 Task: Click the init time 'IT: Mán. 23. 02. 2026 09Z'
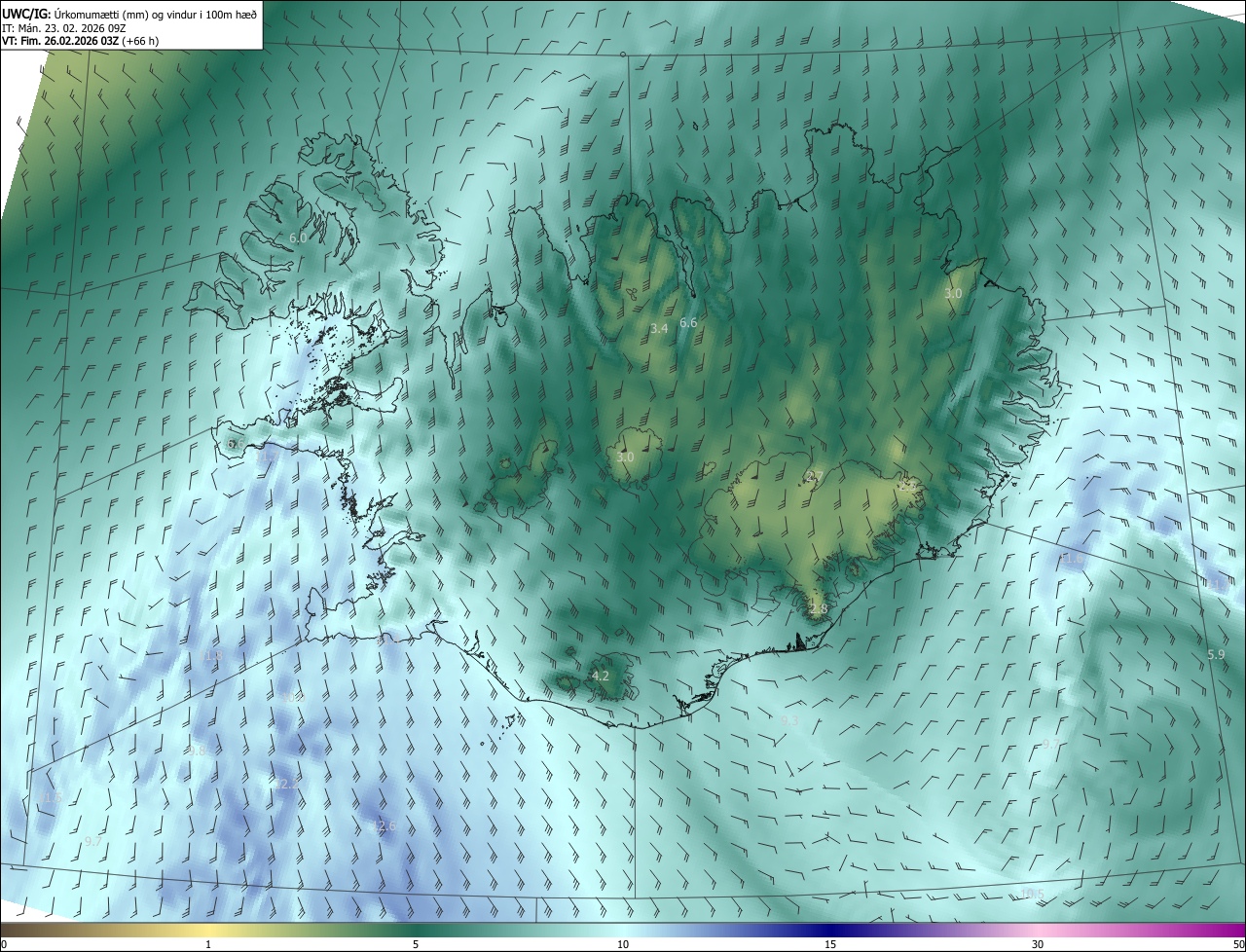pos(64,27)
